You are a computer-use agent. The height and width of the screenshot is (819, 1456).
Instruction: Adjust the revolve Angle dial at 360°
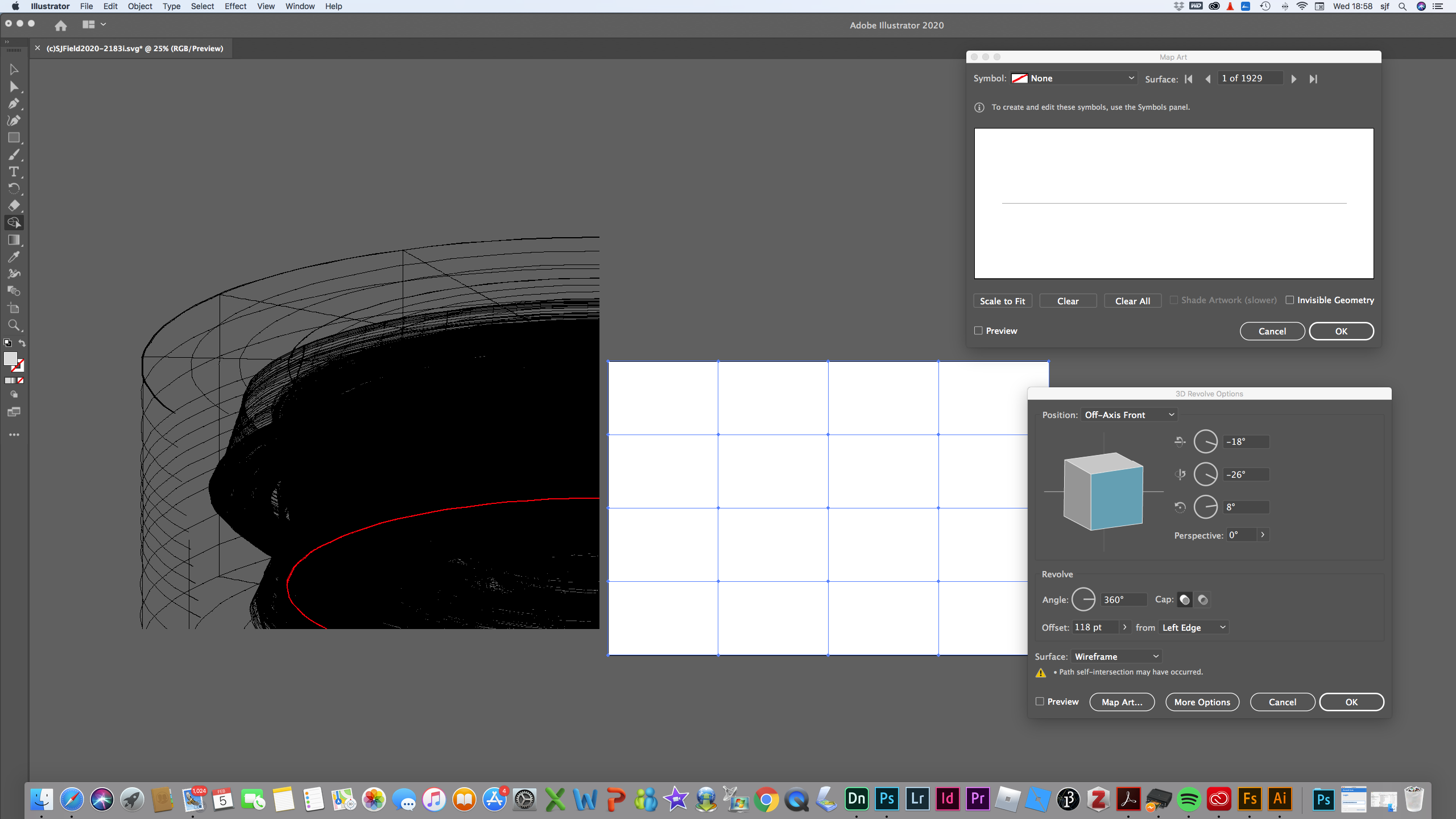point(1085,599)
